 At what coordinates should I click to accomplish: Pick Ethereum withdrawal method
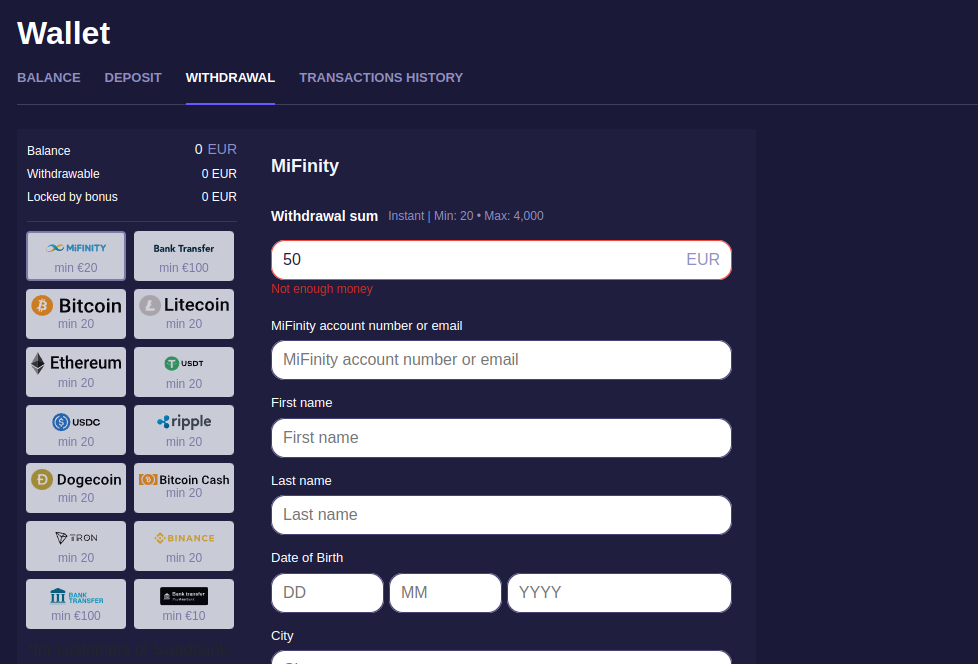[x=76, y=372]
